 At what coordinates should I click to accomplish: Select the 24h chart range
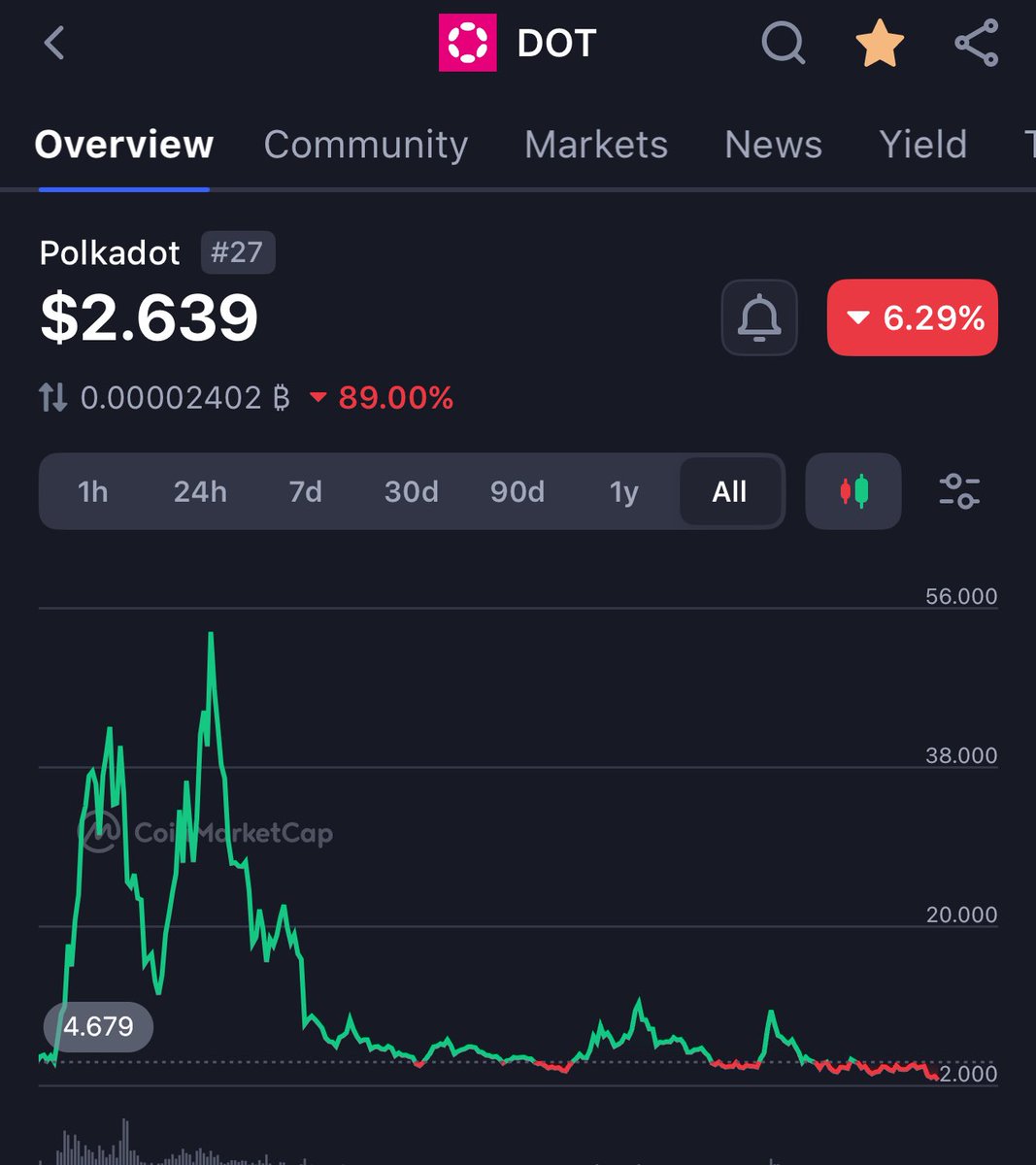tap(200, 491)
